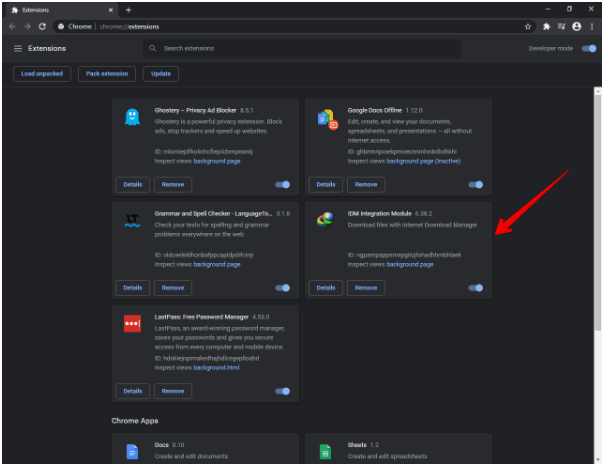Click the Google Docs Offline icon
605x470 pixels.
[327, 119]
